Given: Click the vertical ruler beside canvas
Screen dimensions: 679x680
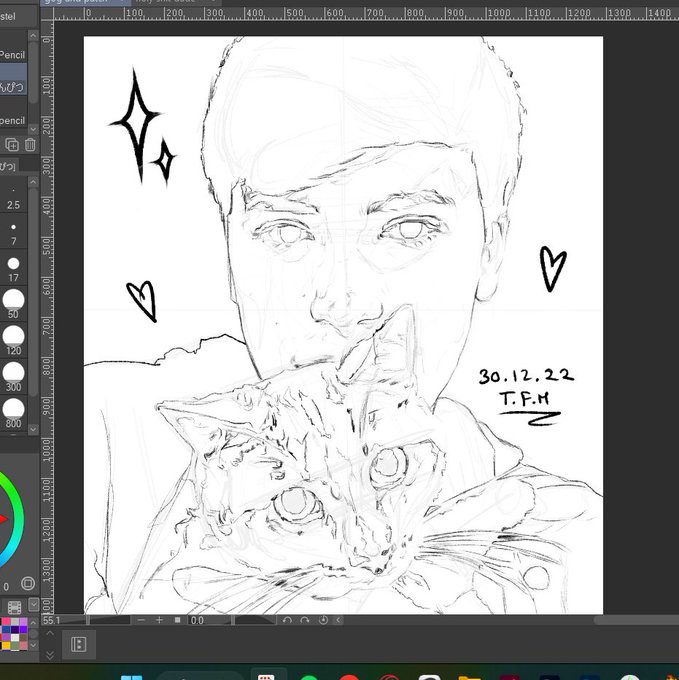Looking at the screenshot, I should pyautogui.click(x=47, y=317).
